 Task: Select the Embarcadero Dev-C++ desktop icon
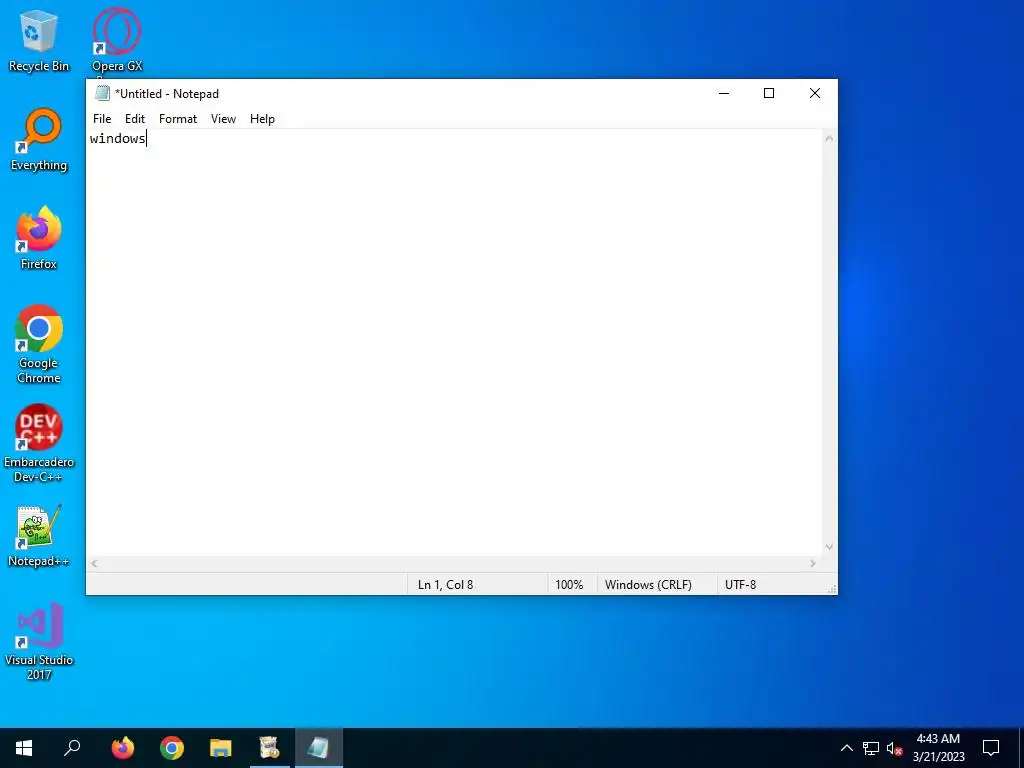39,443
